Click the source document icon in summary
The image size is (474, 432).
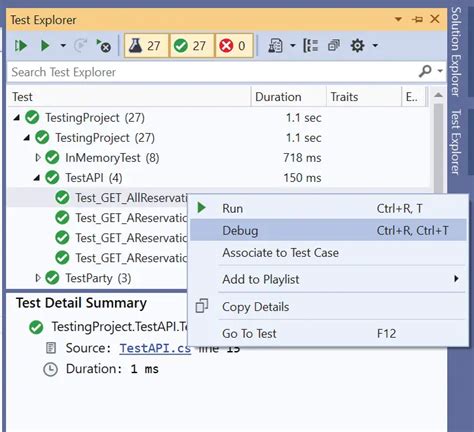51,348
